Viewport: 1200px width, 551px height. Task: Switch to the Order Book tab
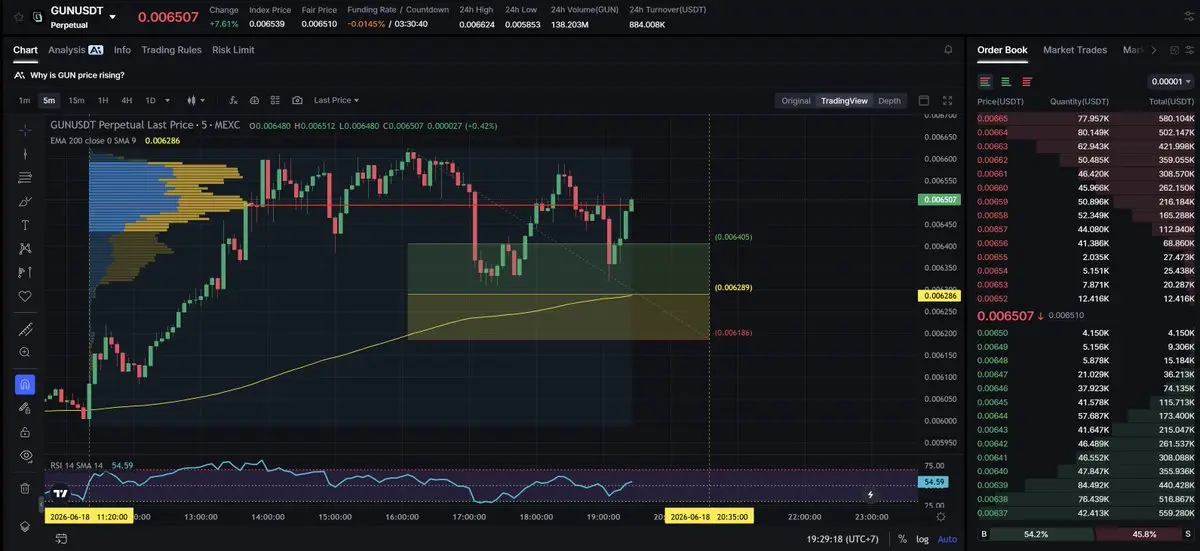(1002, 50)
